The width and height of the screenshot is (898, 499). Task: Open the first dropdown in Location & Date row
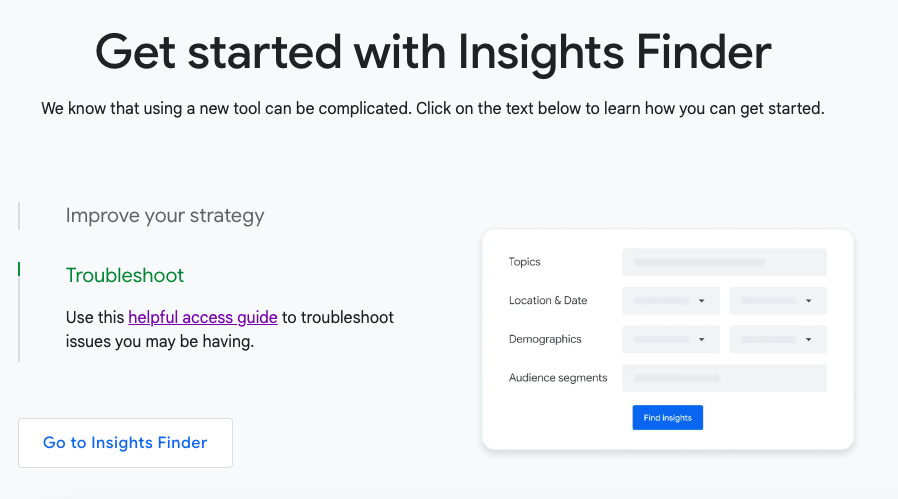(x=671, y=301)
